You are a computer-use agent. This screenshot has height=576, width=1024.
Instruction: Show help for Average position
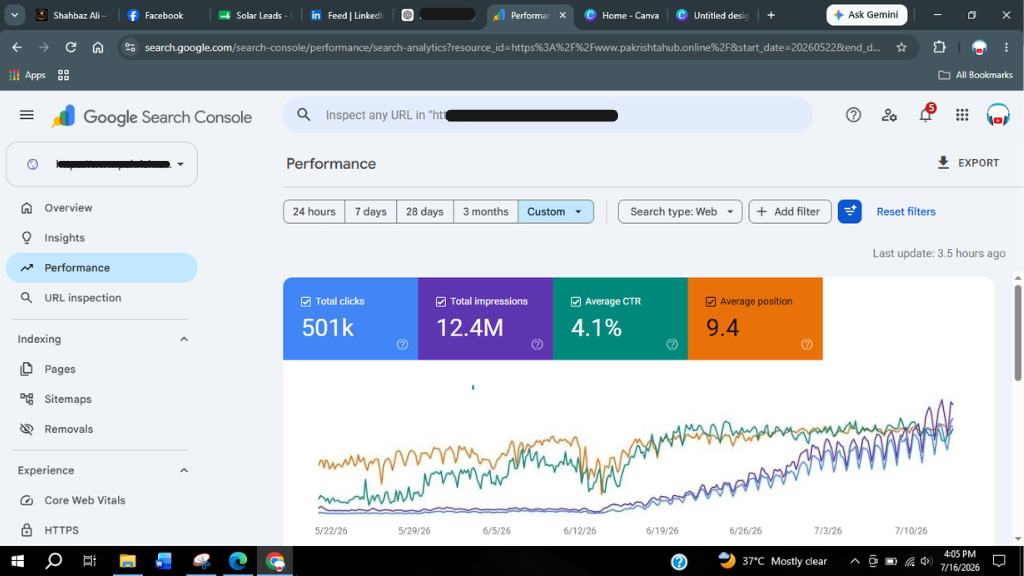[x=807, y=344]
